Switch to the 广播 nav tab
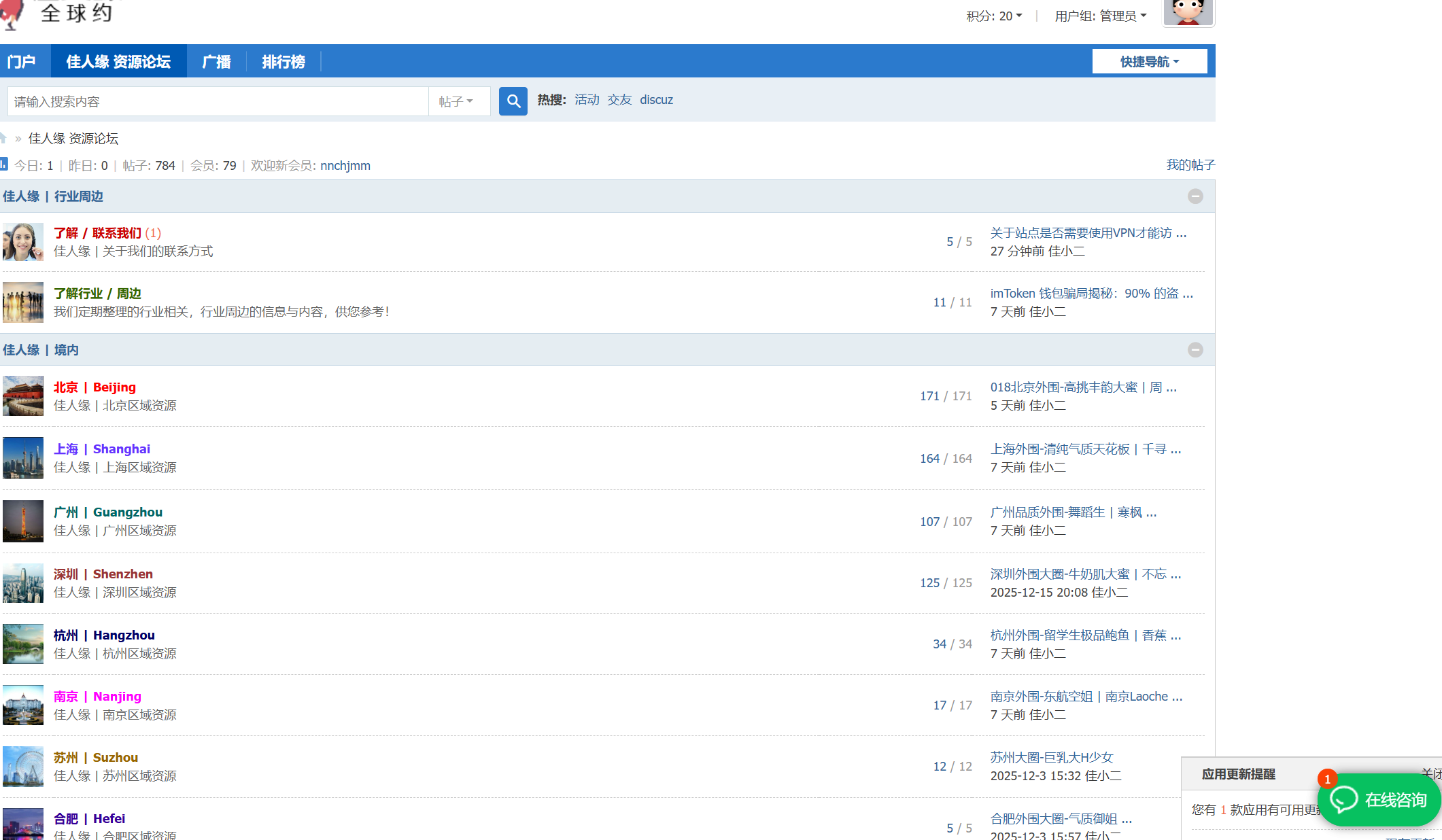This screenshot has height=840, width=1442. click(x=216, y=62)
